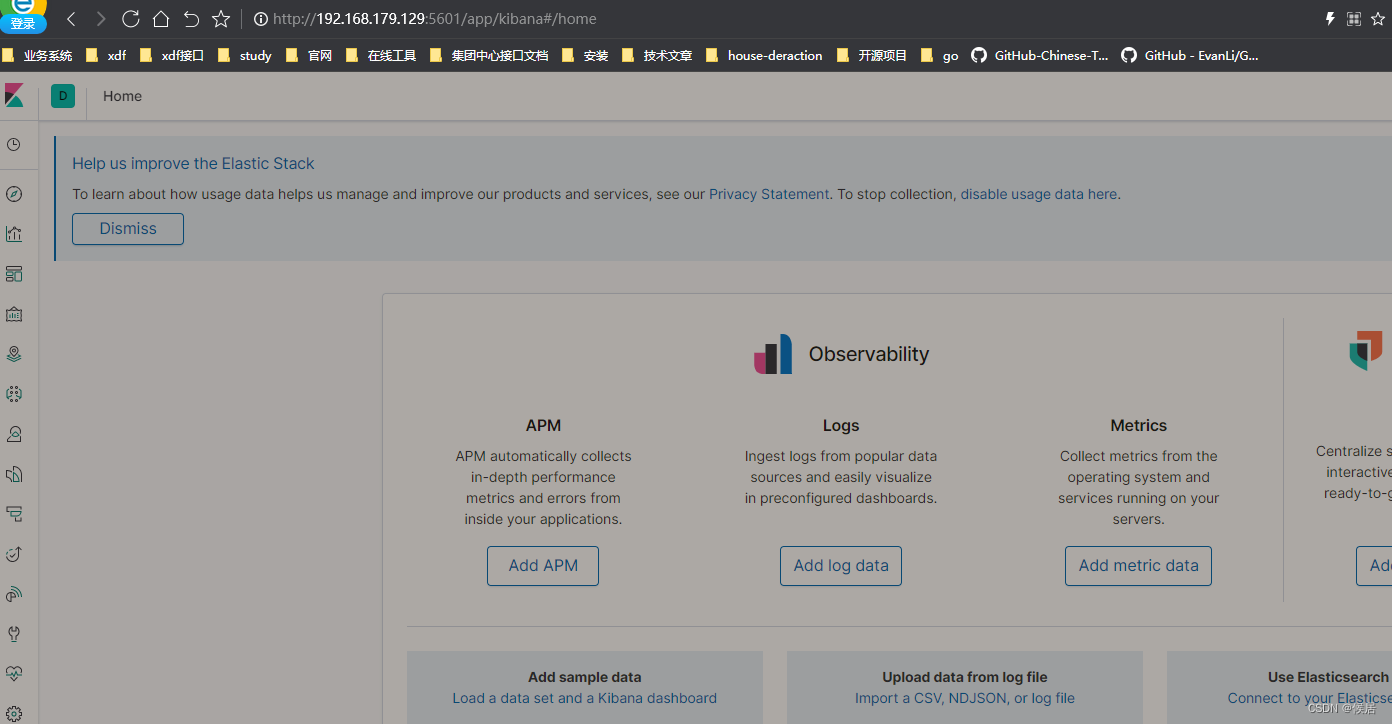Open the house-deraction bookmark folder
Viewport: 1392px width, 724px height.
point(764,56)
